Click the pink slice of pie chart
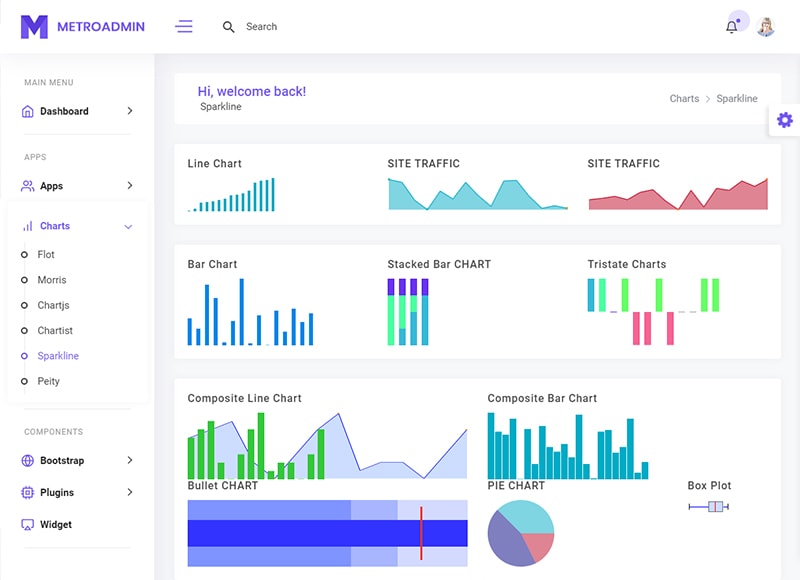Screen dimensions: 800x580 tap(539, 545)
